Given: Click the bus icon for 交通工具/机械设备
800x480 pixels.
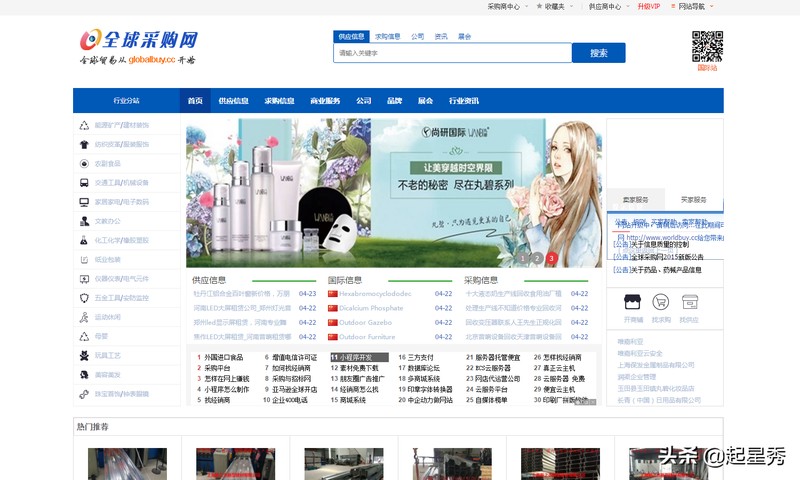Looking at the screenshot, I should 84,183.
